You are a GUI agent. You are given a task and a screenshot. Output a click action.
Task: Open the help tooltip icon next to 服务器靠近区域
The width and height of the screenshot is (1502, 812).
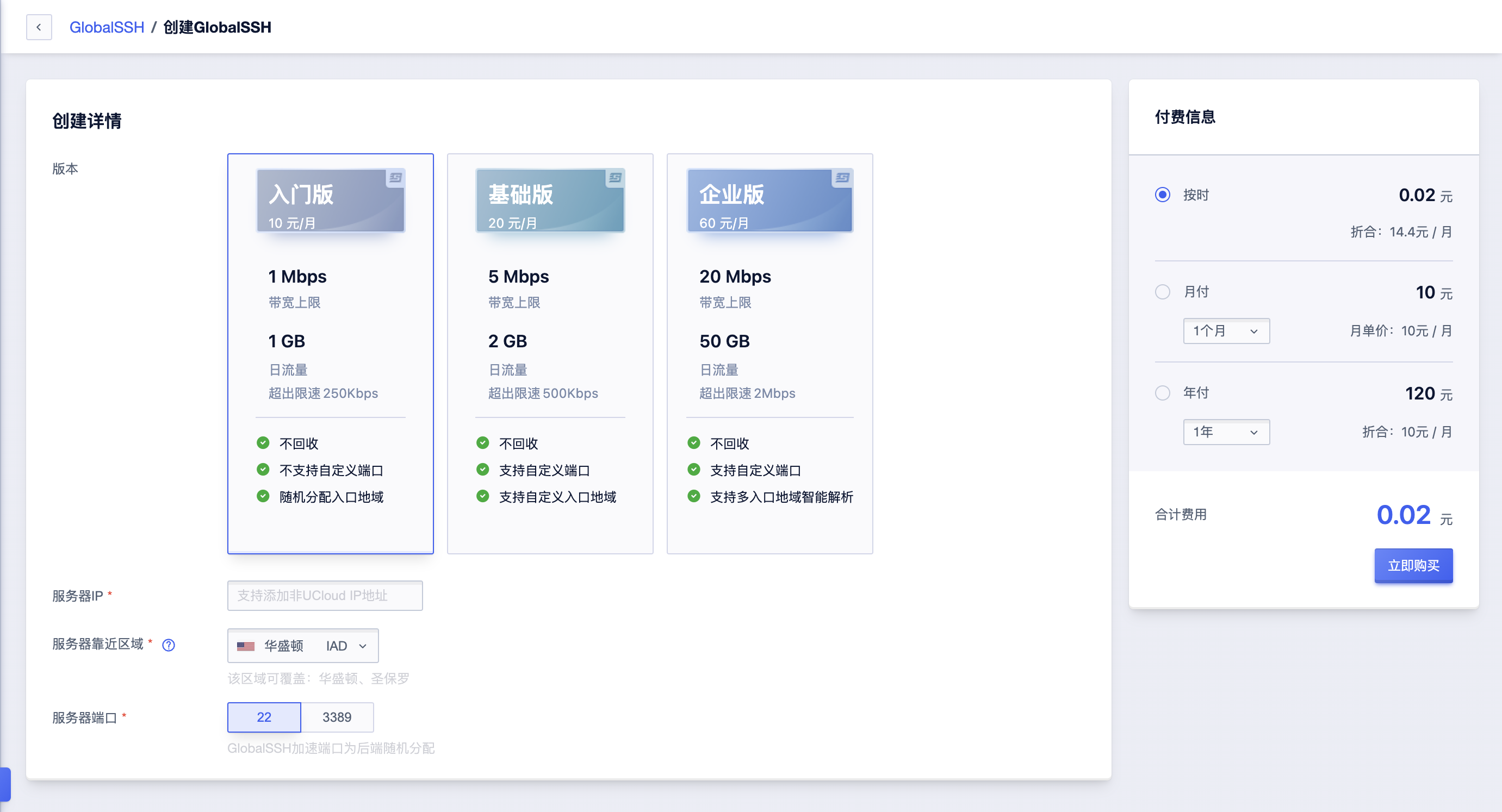click(x=168, y=645)
